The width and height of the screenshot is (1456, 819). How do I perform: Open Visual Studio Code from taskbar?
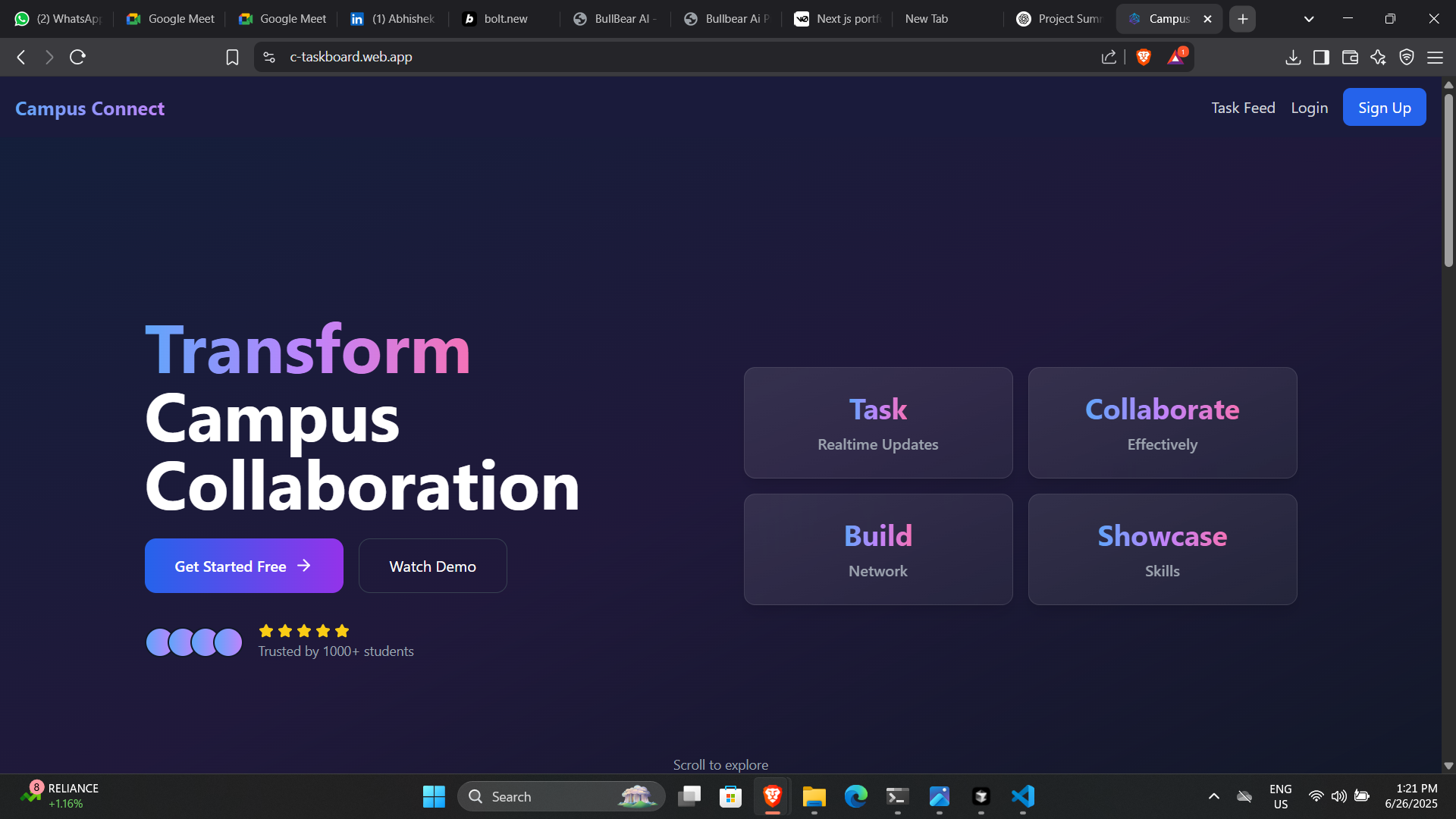coord(1022,796)
